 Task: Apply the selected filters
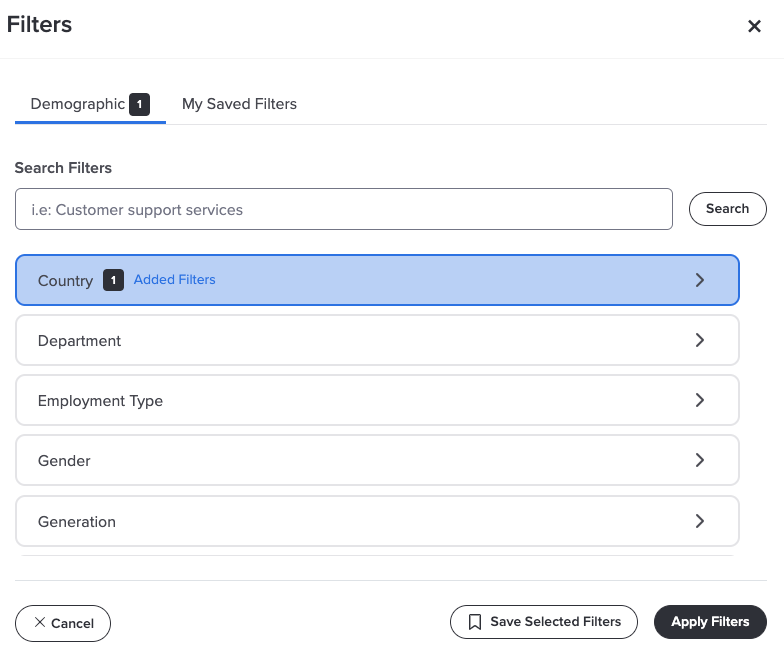710,622
